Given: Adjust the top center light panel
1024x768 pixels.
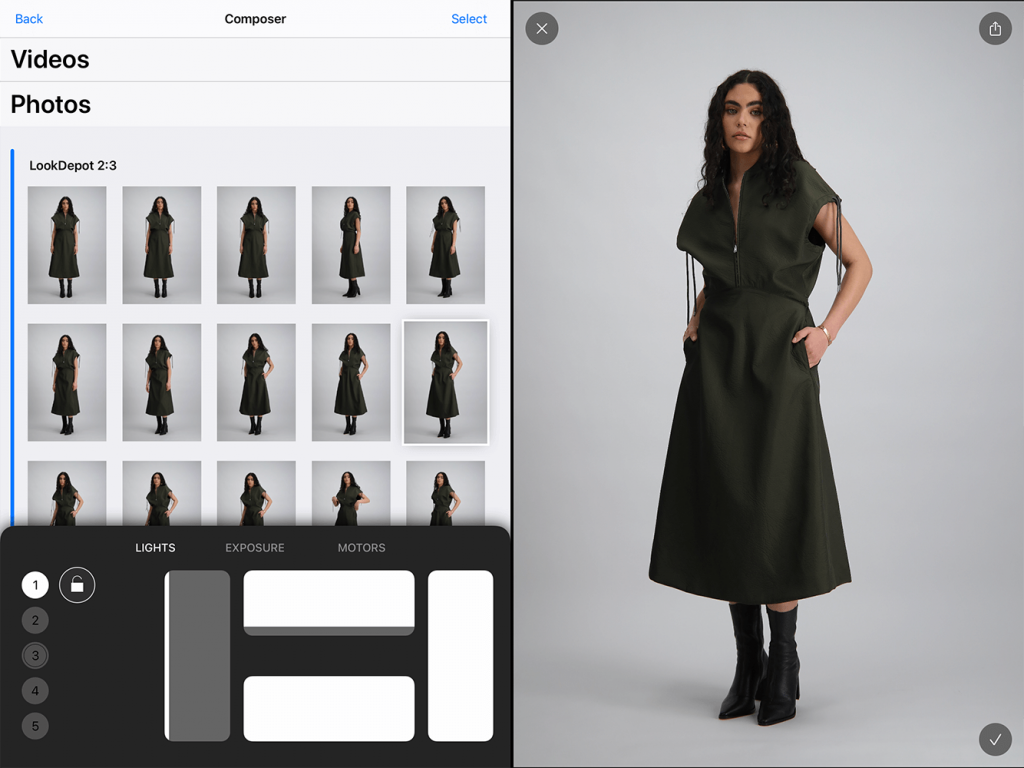Looking at the screenshot, I should (x=329, y=603).
